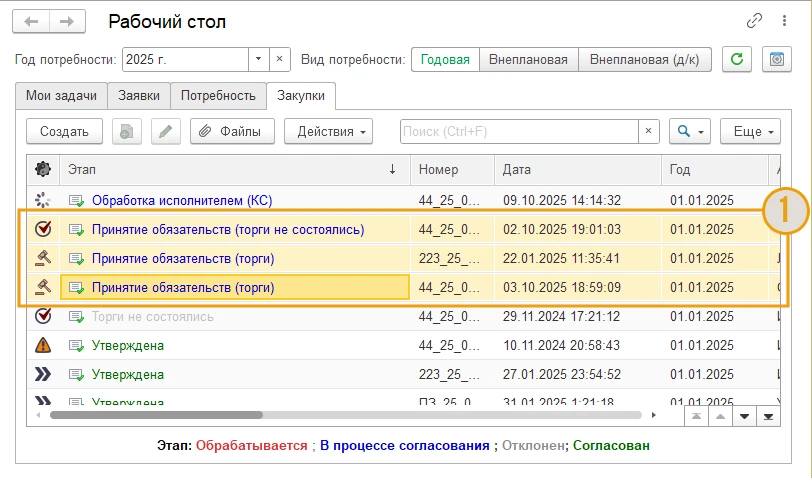Select Внеплановая as the need type
The image size is (812, 478).
click(x=528, y=60)
